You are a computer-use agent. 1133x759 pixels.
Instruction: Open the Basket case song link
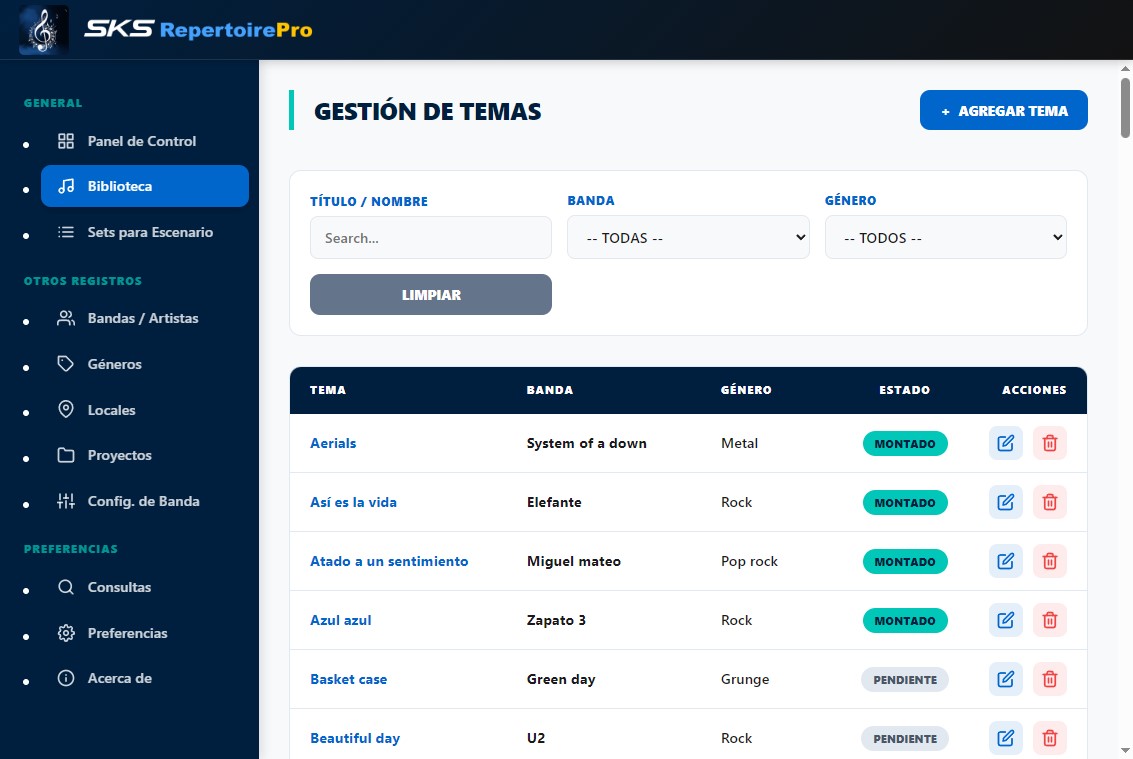tap(348, 679)
